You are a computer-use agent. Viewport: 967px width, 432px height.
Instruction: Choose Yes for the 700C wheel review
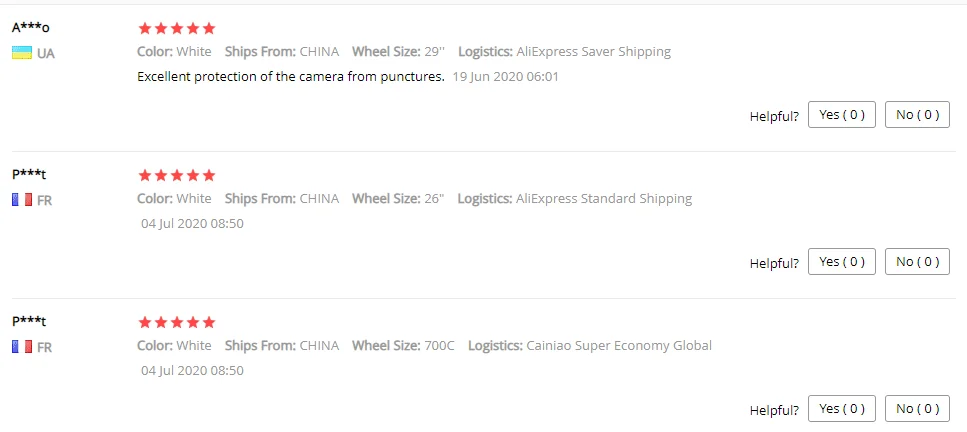pyautogui.click(x=842, y=409)
